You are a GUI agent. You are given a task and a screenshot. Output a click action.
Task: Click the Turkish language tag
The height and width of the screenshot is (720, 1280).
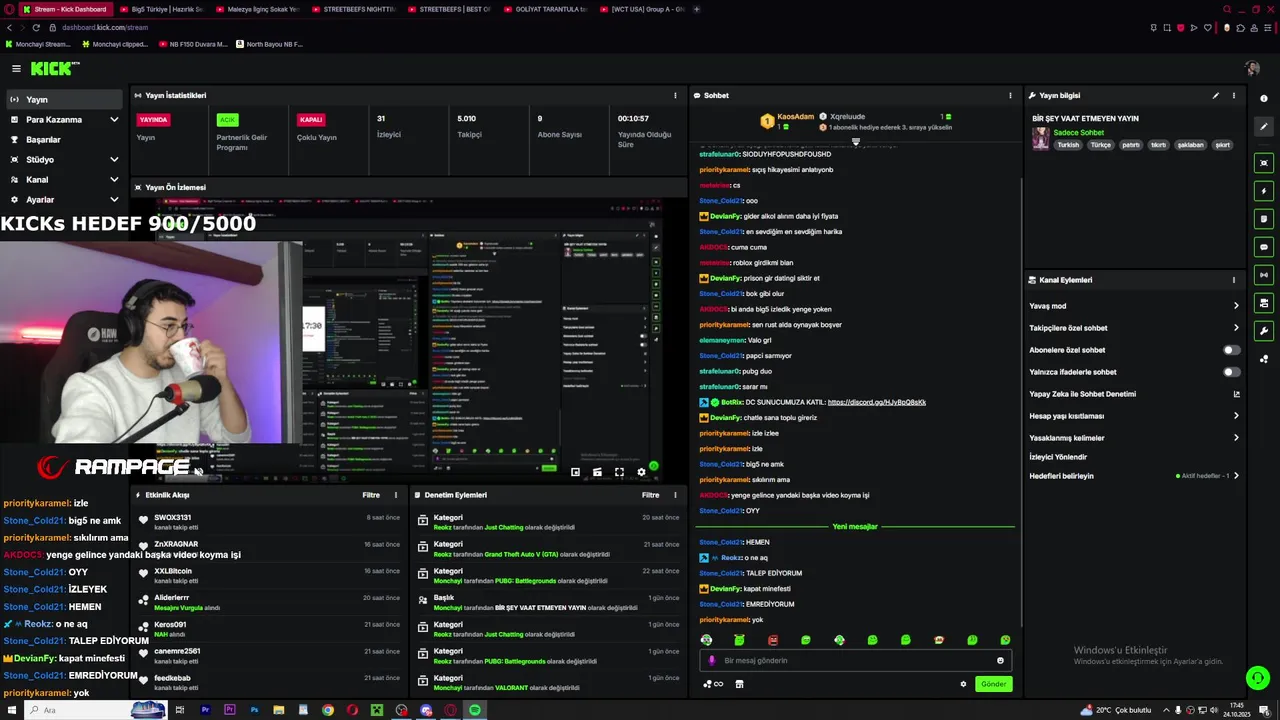pyautogui.click(x=1068, y=145)
